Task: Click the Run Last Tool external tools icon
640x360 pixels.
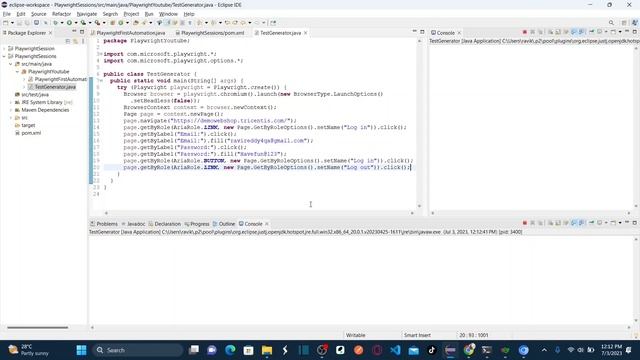Action: click(x=97, y=23)
